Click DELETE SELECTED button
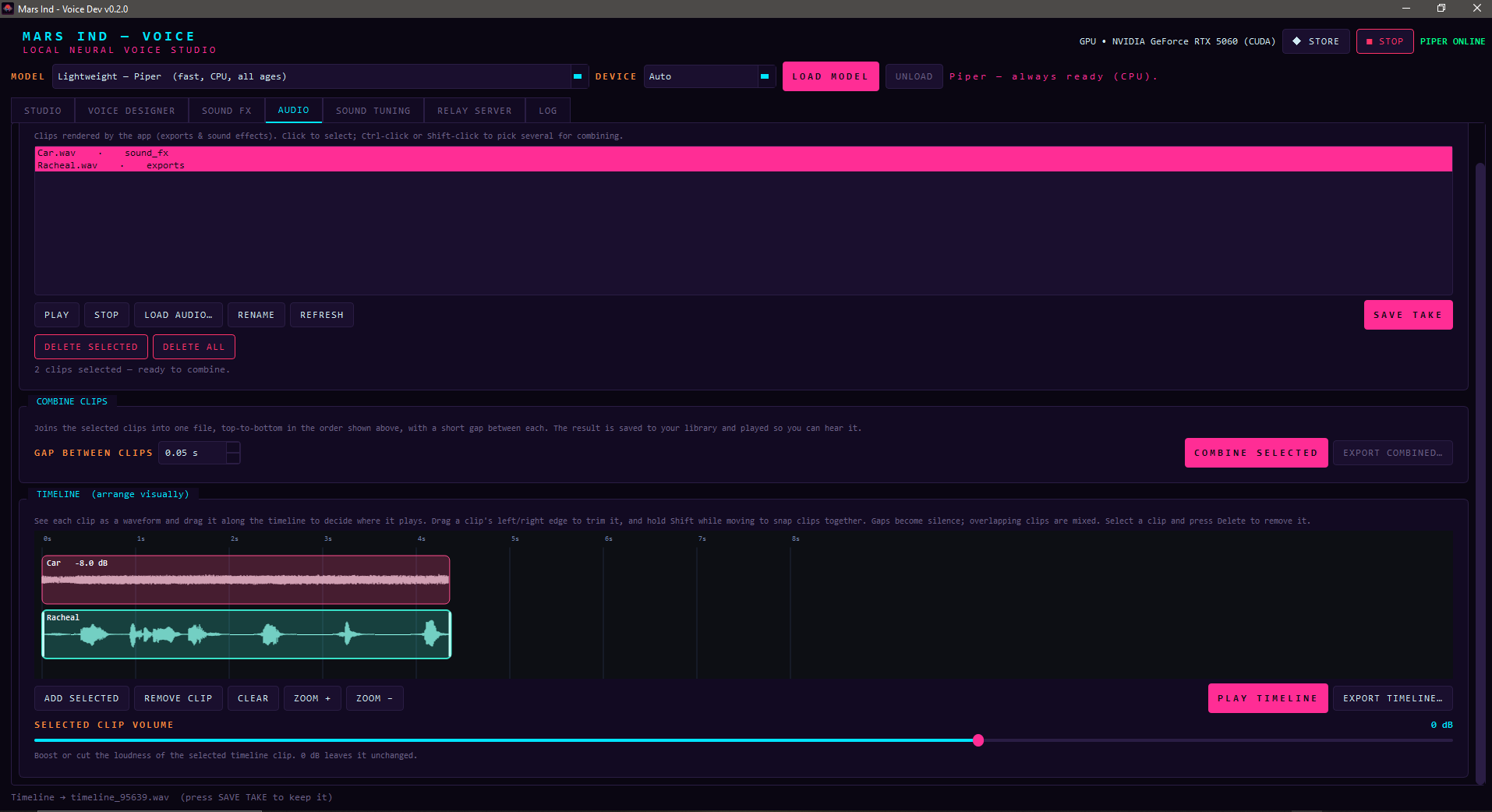This screenshot has height=812, width=1492. pos(91,347)
